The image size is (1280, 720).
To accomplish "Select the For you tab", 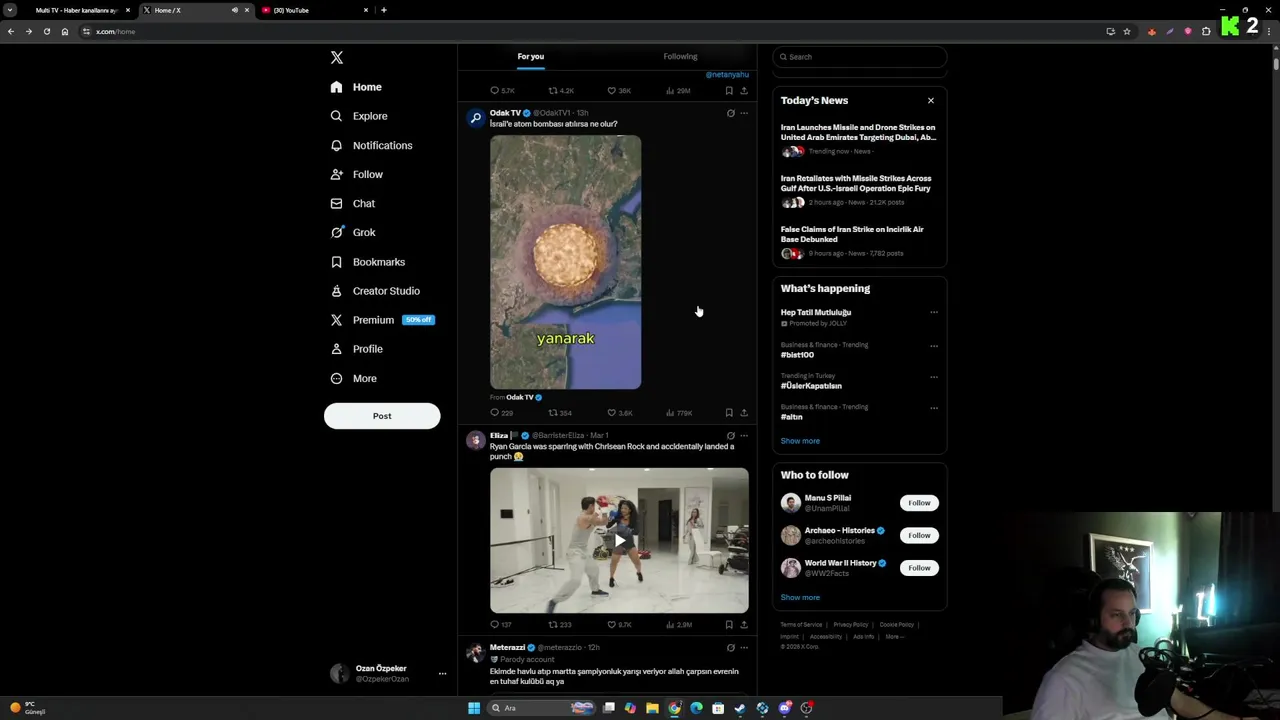I will click(x=531, y=57).
